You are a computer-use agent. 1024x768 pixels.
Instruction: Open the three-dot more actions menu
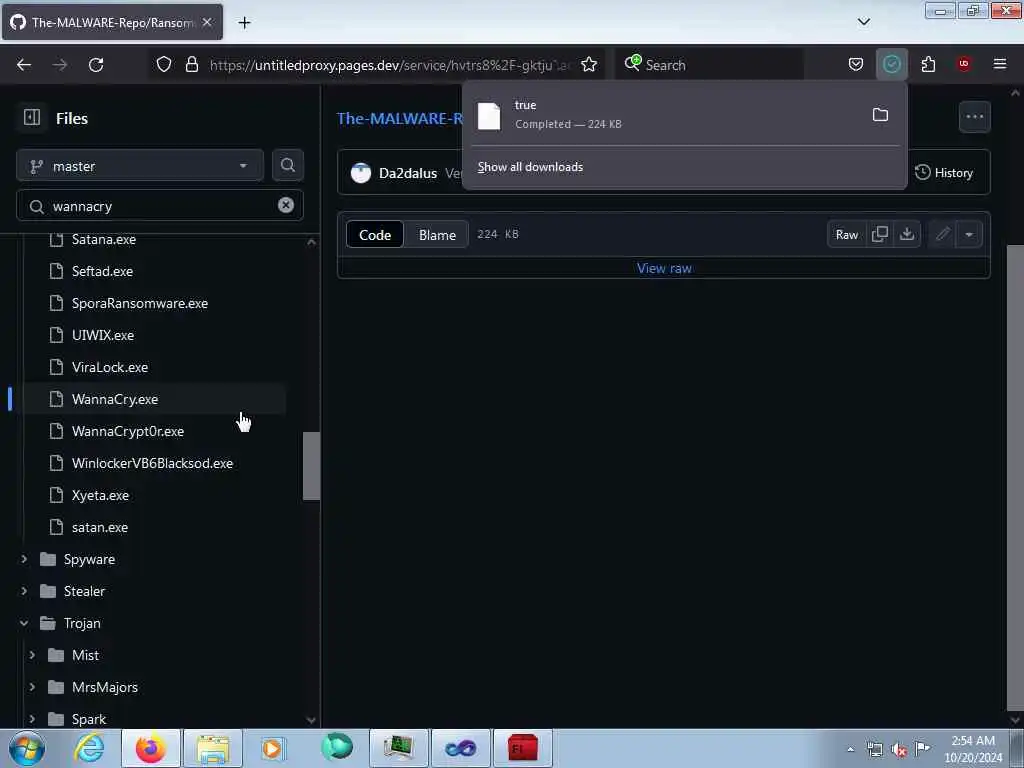tap(974, 117)
